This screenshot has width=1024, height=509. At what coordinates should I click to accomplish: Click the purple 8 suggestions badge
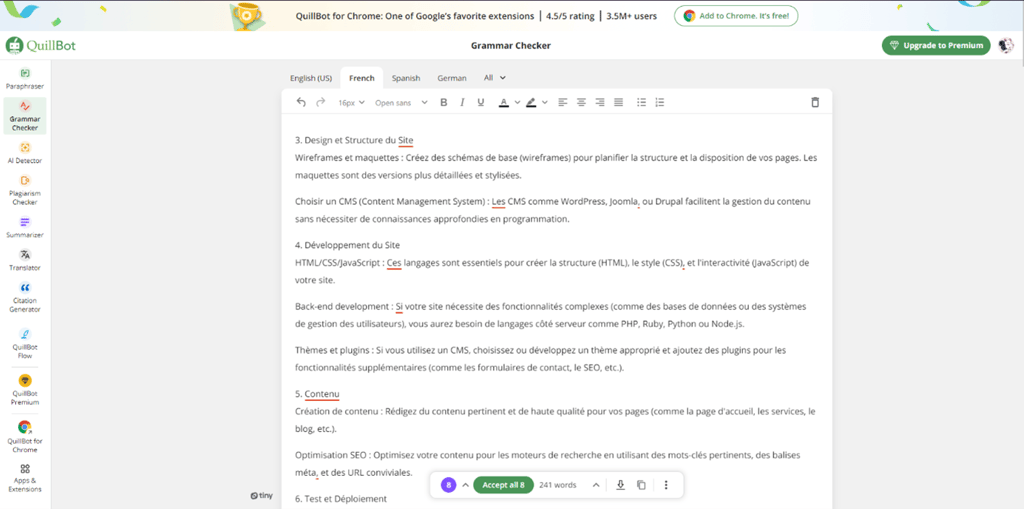click(x=448, y=485)
